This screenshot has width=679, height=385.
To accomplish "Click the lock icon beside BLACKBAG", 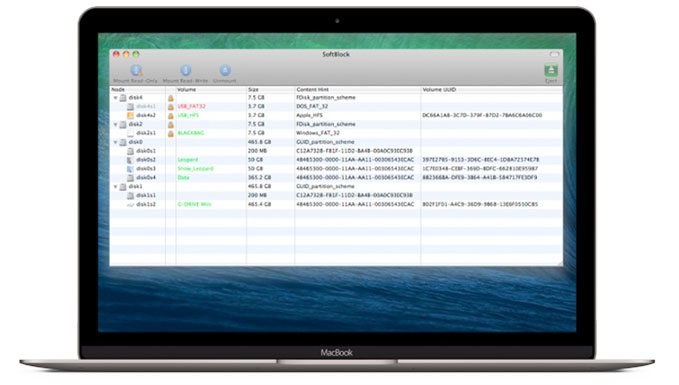I will [x=171, y=133].
